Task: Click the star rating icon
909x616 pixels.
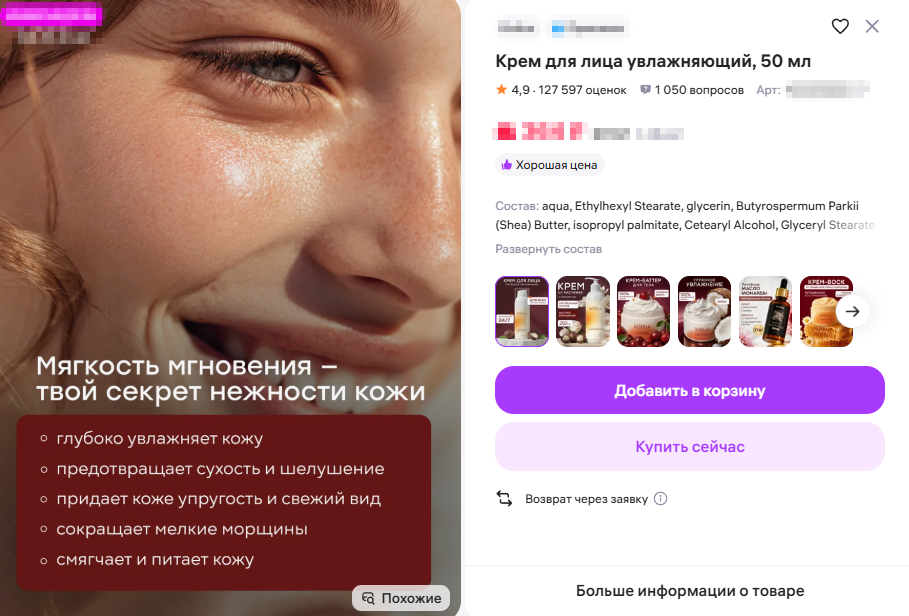Action: [501, 89]
